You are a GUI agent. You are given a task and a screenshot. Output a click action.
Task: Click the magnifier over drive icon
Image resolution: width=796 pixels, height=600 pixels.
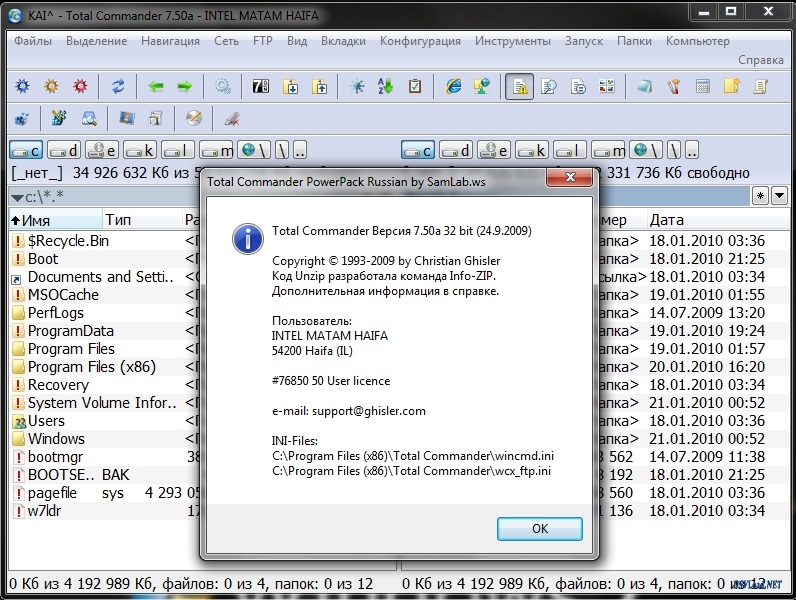coord(89,119)
